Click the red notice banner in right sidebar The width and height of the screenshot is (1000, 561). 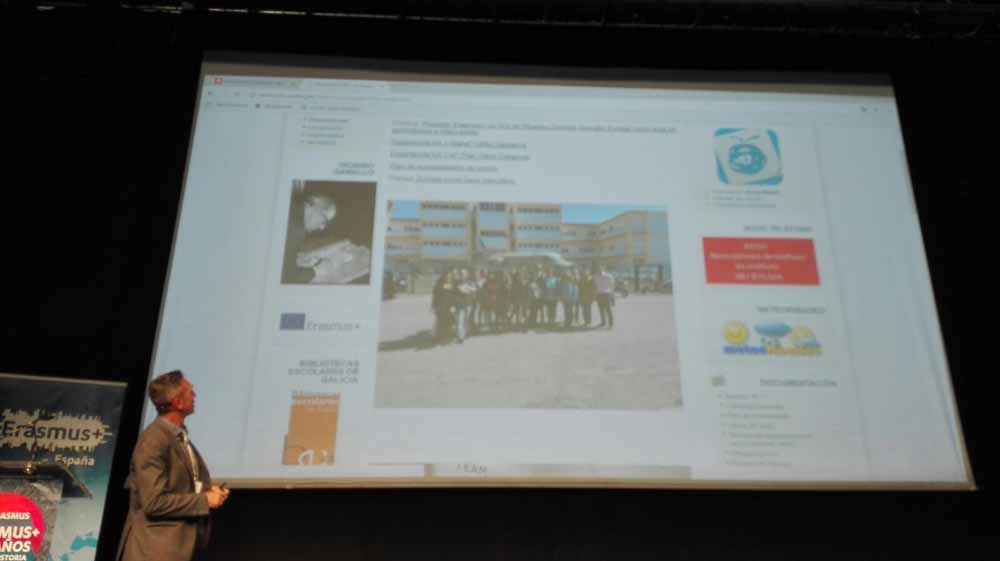[x=760, y=260]
